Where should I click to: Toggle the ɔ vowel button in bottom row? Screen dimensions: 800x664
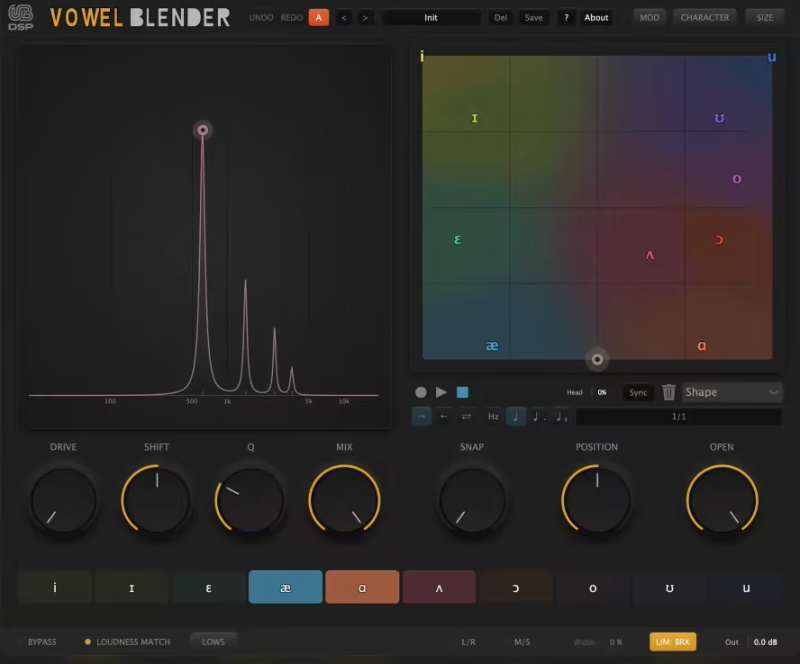[x=516, y=587]
